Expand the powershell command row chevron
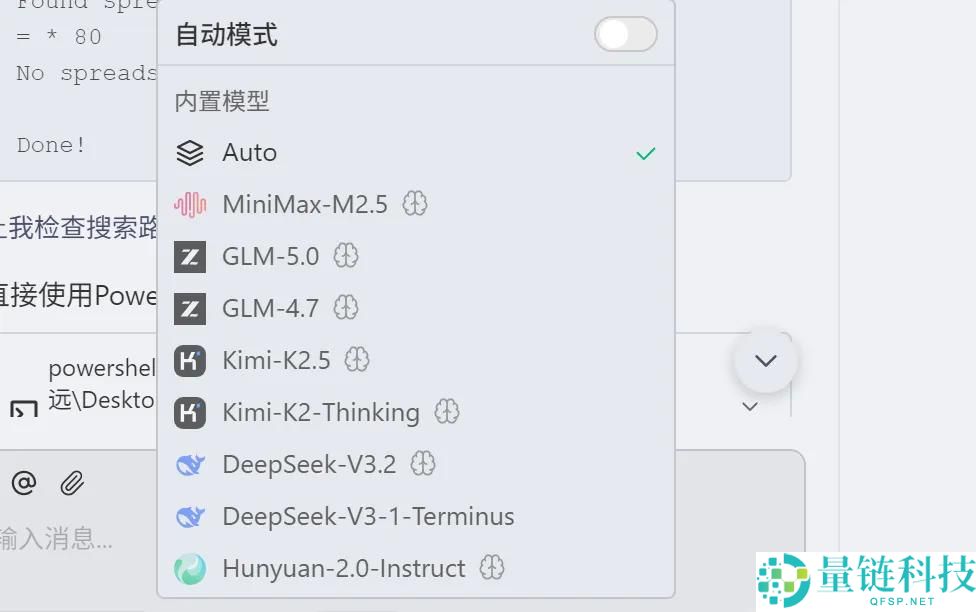The width and height of the screenshot is (976, 612). (749, 407)
